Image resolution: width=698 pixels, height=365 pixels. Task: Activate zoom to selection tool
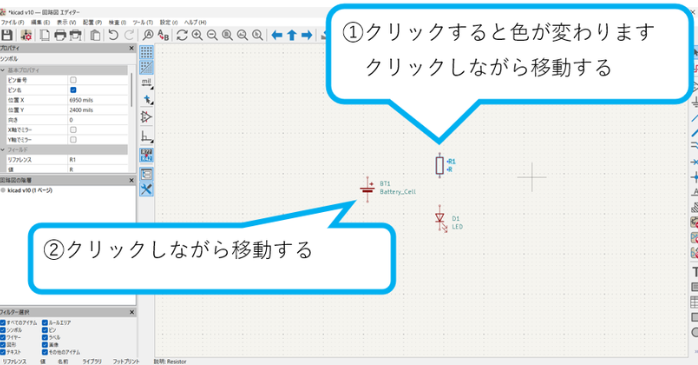point(257,35)
